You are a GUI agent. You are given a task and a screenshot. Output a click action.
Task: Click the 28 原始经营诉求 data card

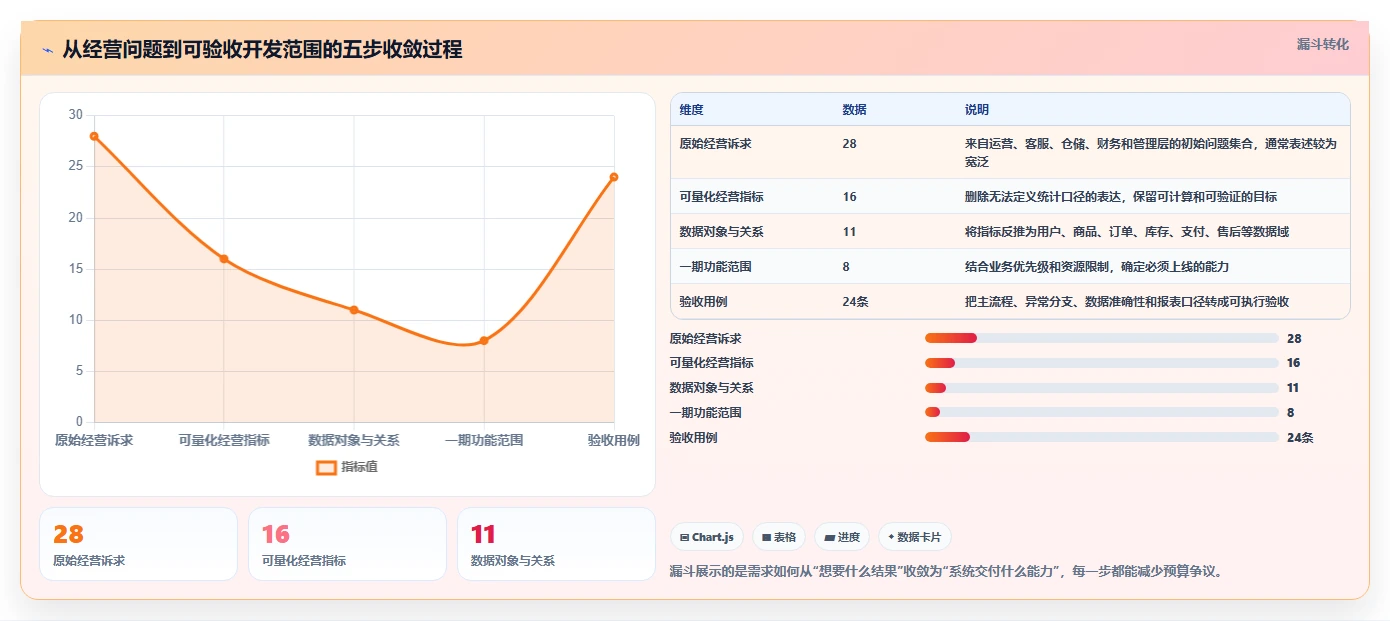pos(138,544)
